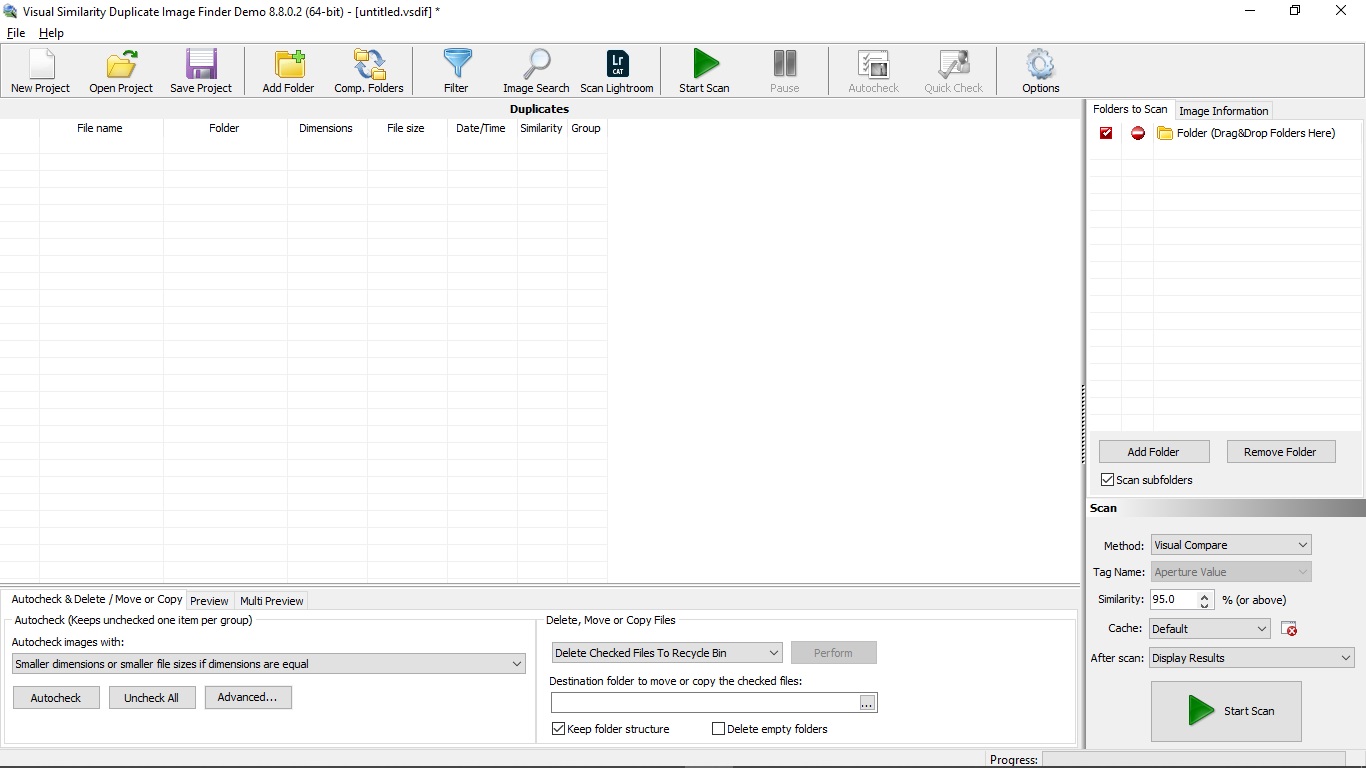Click the browse ... destination folder button
This screenshot has height=768, width=1366.
(x=867, y=703)
